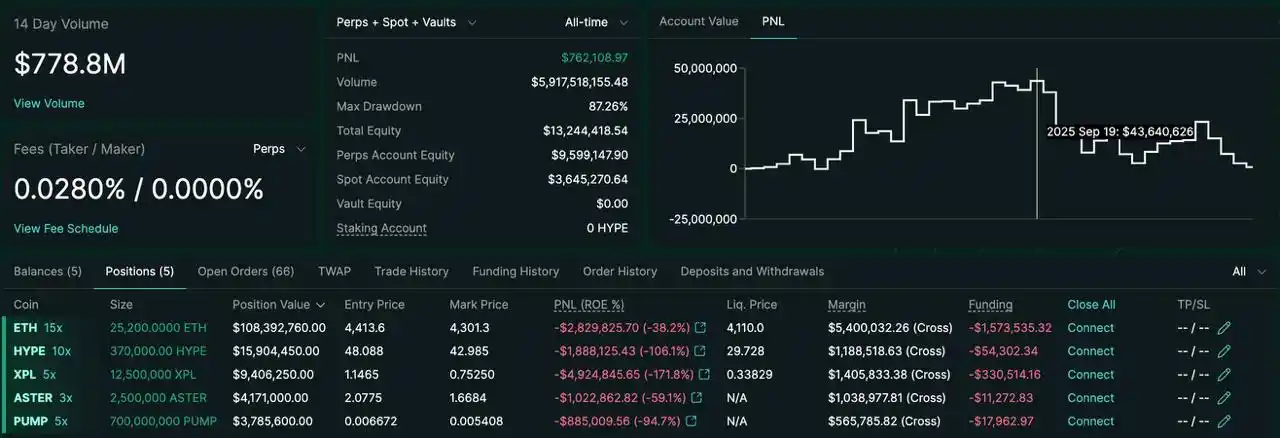Click the View Volume link

pos(49,104)
